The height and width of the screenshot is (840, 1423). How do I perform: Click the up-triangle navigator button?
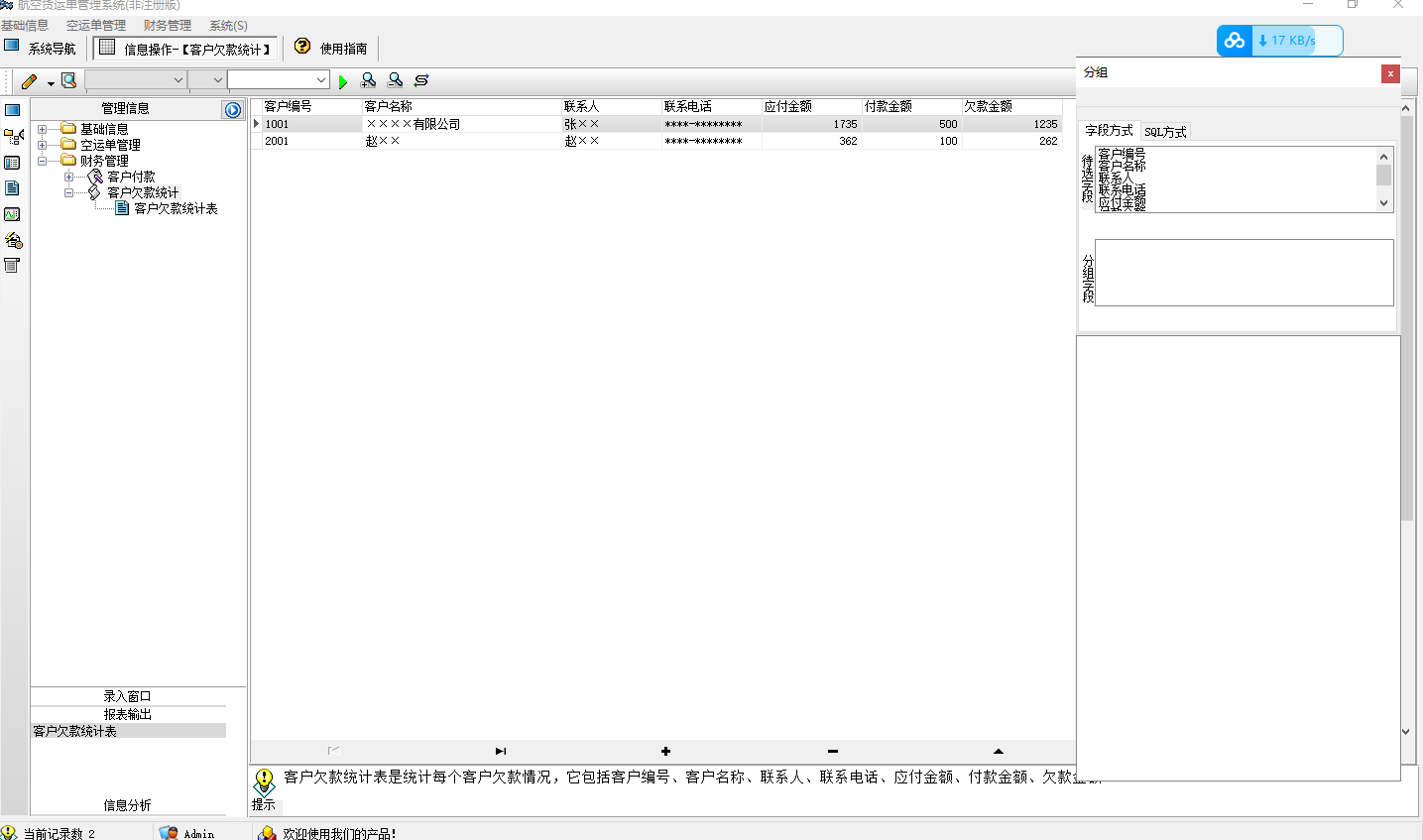998,751
